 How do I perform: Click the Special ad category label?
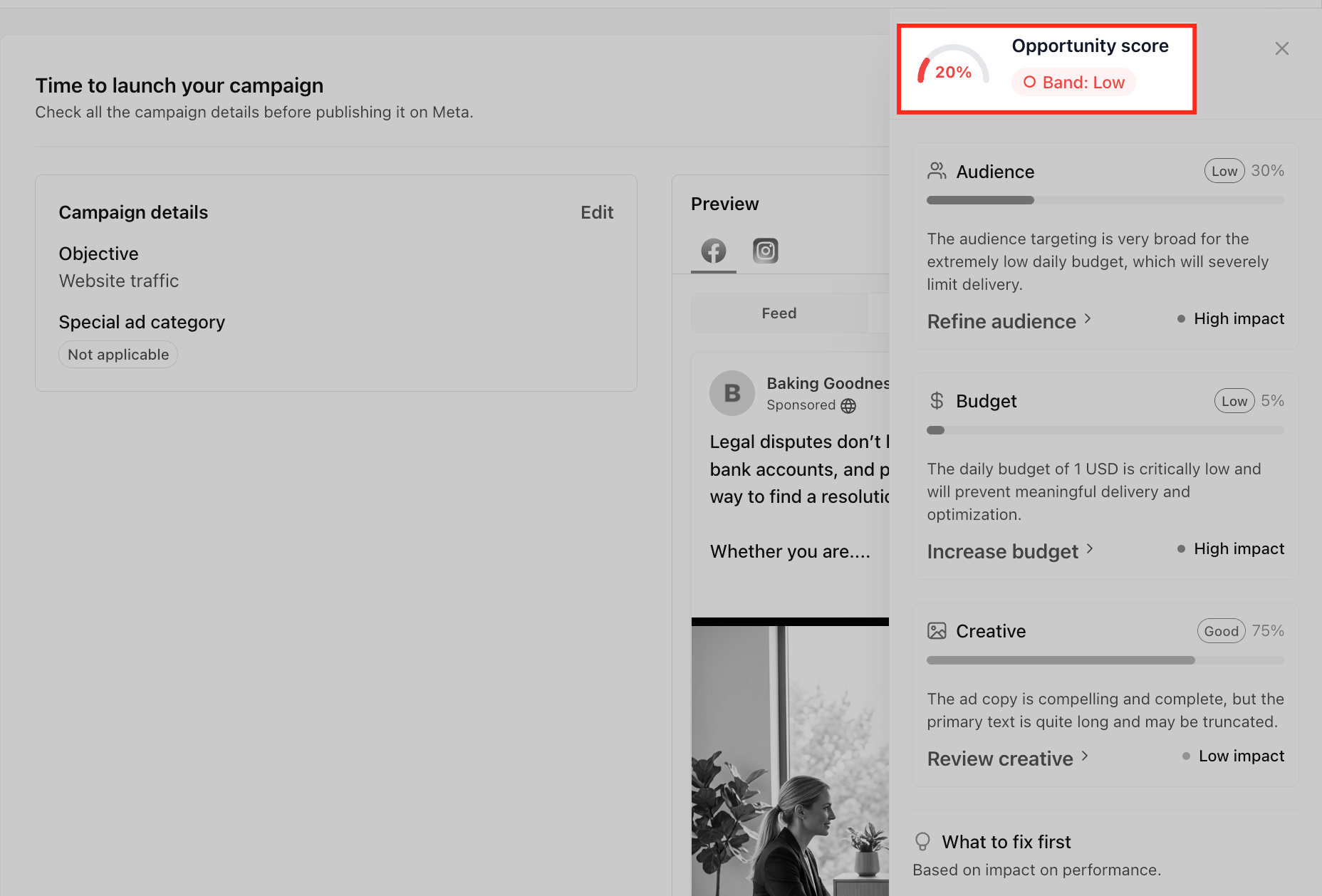(142, 322)
